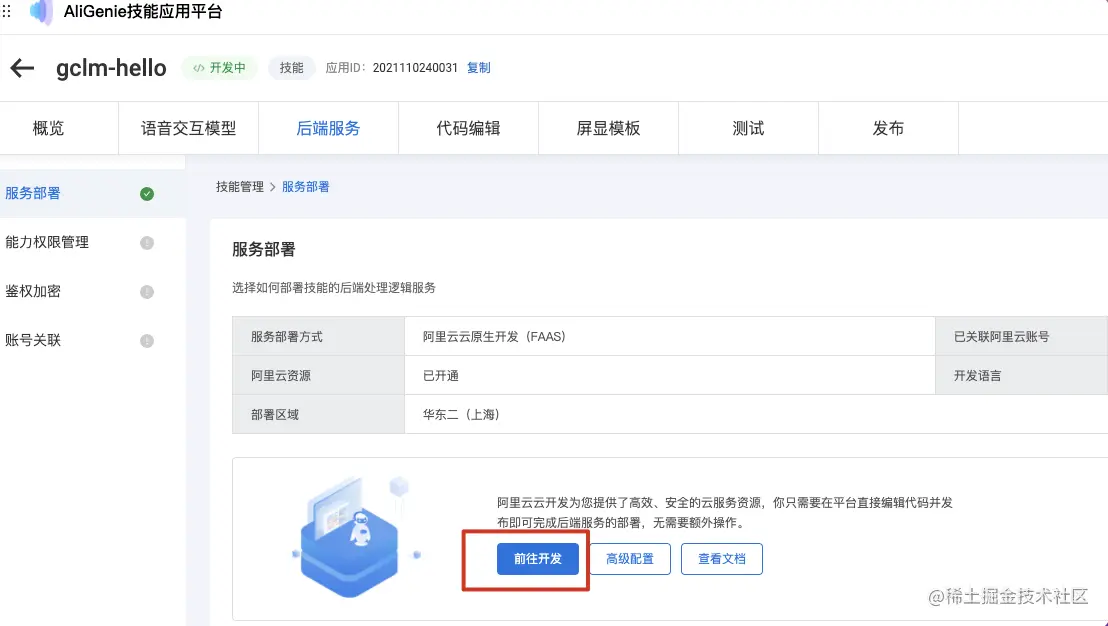Click the 前往开发 button

pos(538,559)
